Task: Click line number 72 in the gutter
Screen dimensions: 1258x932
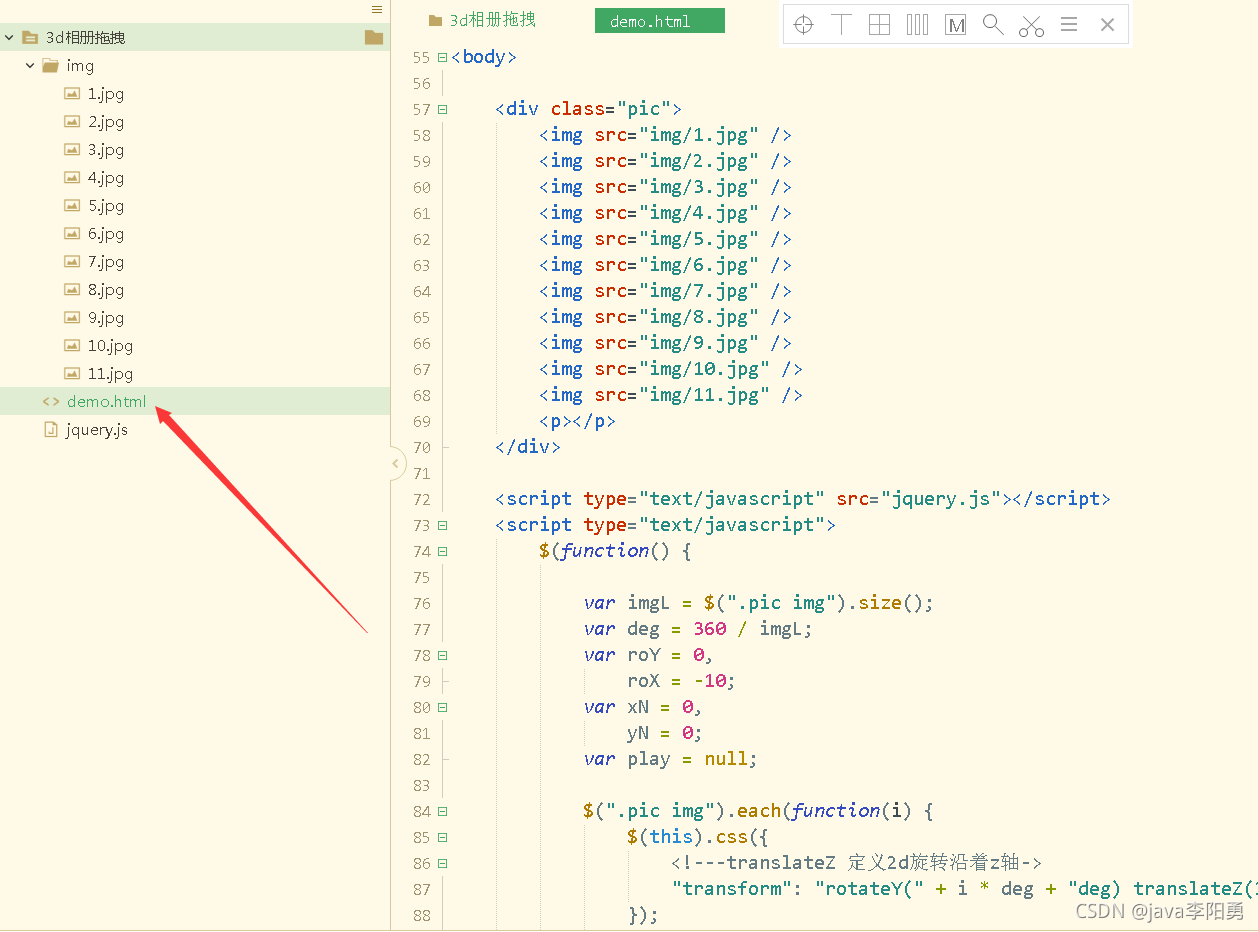Action: (x=421, y=500)
